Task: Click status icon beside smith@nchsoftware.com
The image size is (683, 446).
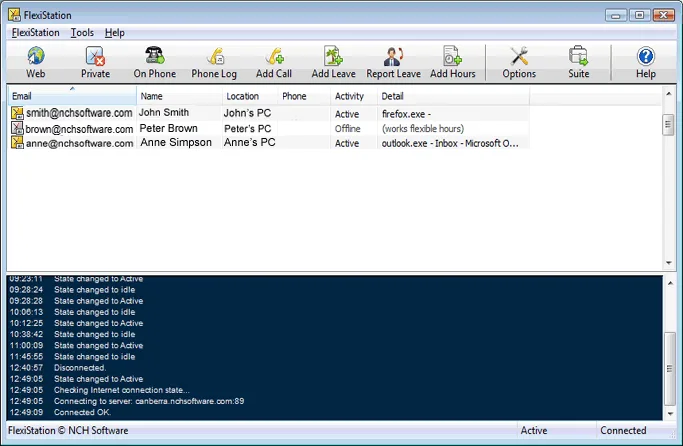Action: (17, 113)
